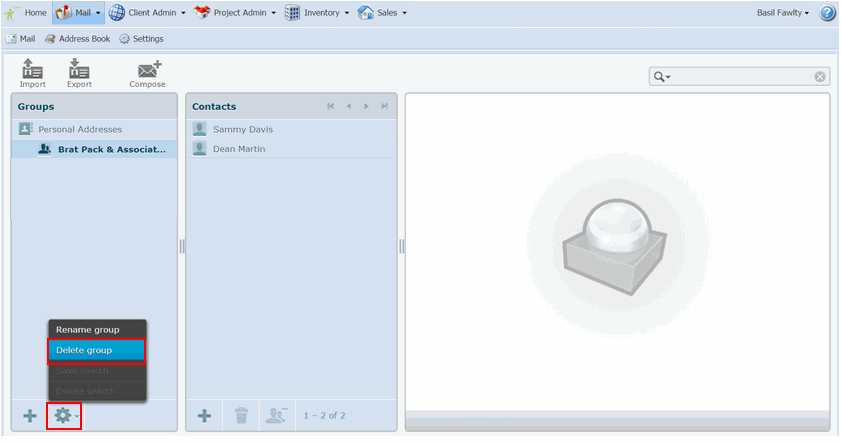Select contact Sammy Davis
Image resolution: width=841 pixels, height=442 pixels.
pos(242,129)
